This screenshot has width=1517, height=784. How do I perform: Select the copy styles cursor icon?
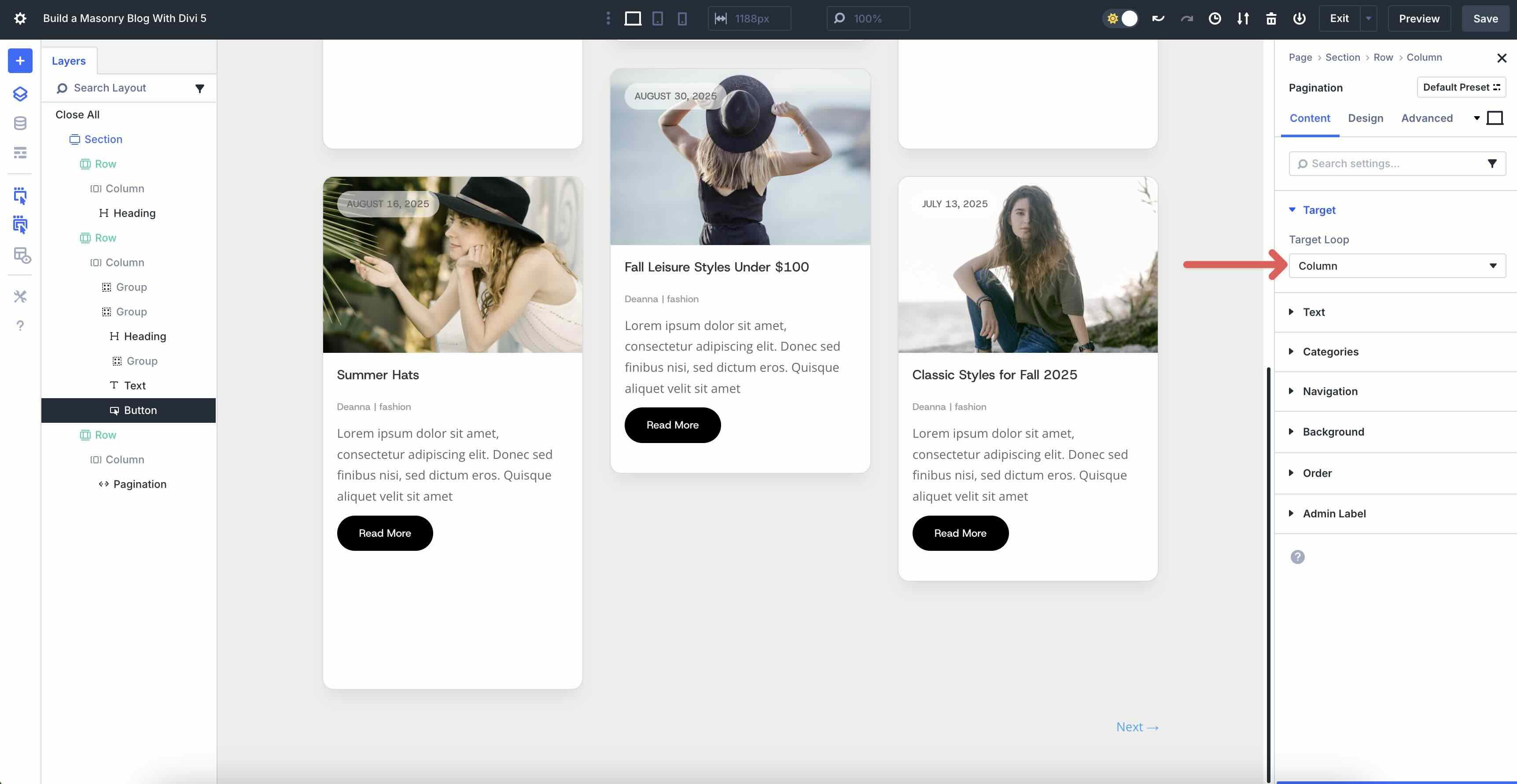click(x=20, y=195)
